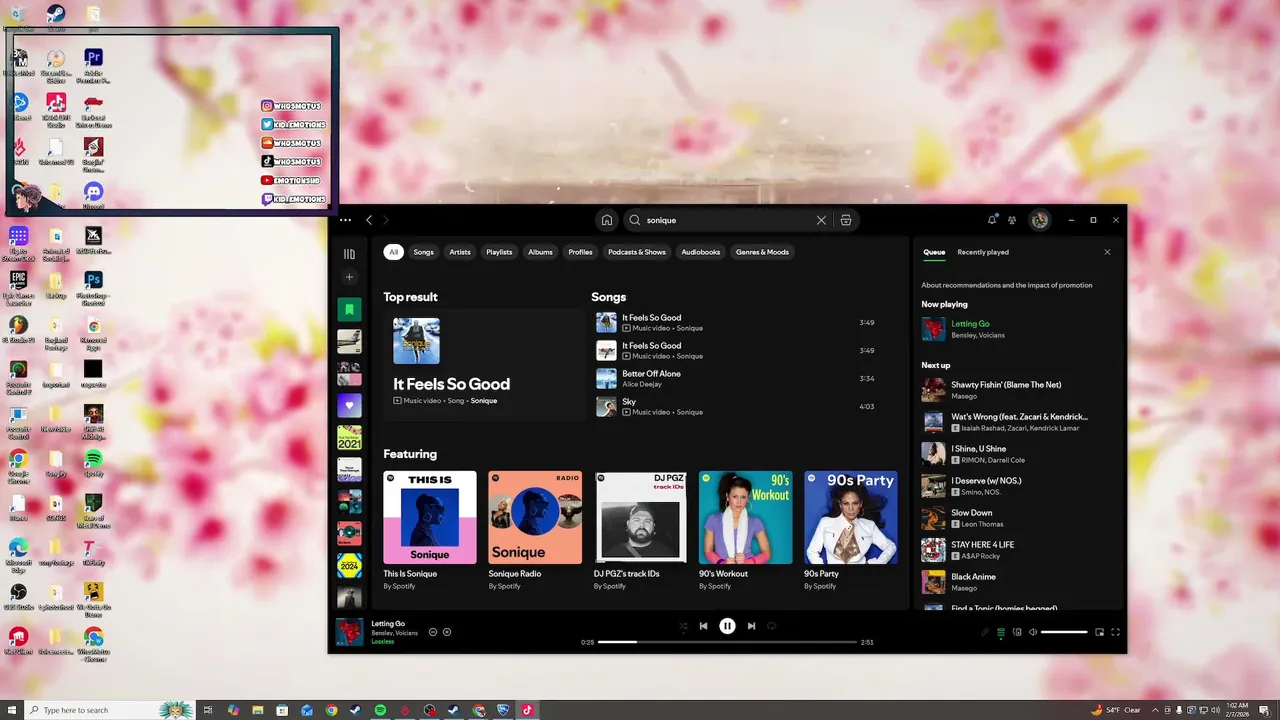Seek on the song progress bar
Image resolution: width=1280 pixels, height=720 pixels.
click(x=727, y=642)
